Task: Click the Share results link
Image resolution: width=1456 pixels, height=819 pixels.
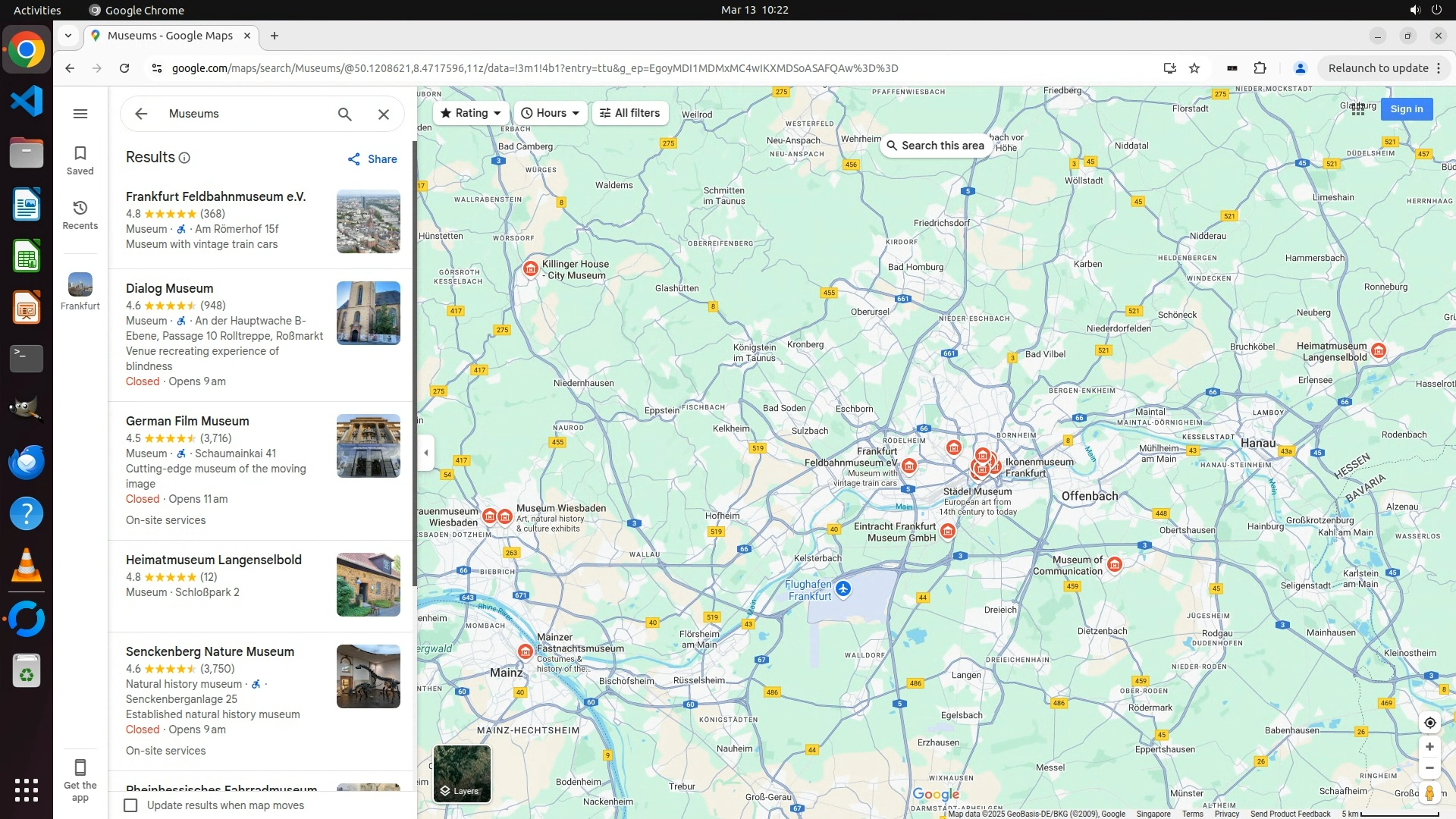Action: (x=372, y=159)
